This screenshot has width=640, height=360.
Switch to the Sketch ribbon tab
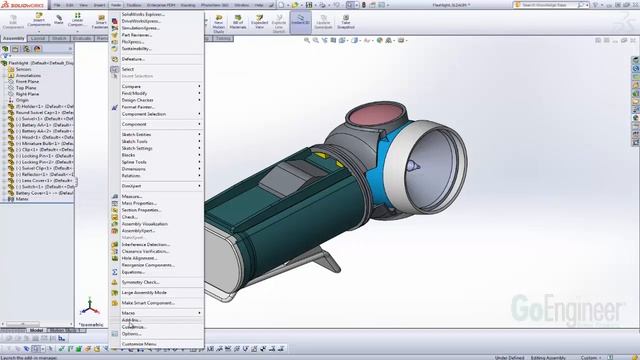click(59, 38)
